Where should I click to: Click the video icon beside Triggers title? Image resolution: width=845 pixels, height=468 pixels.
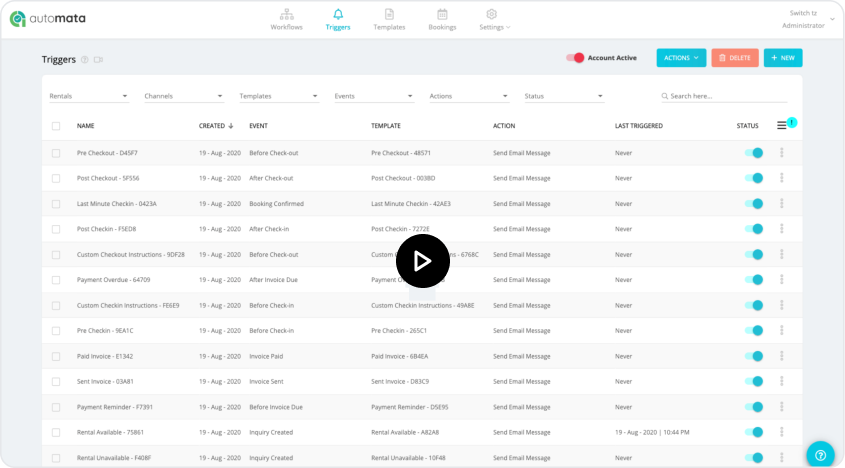click(x=98, y=60)
